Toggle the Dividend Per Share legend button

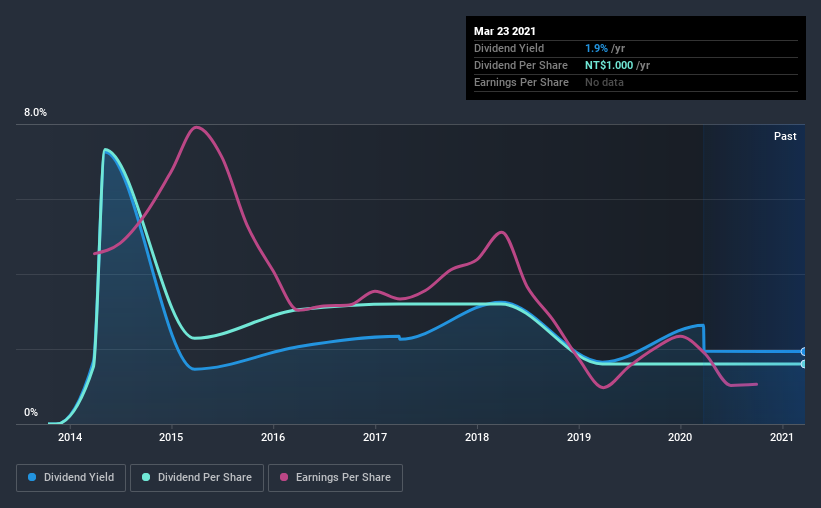(197, 478)
